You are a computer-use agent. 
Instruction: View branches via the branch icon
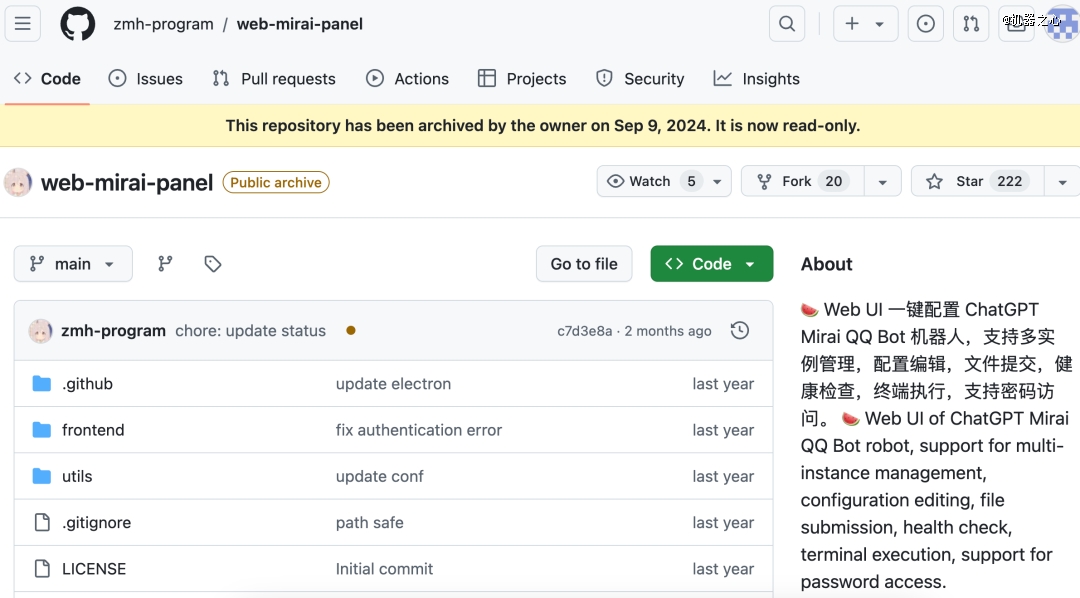click(x=165, y=264)
